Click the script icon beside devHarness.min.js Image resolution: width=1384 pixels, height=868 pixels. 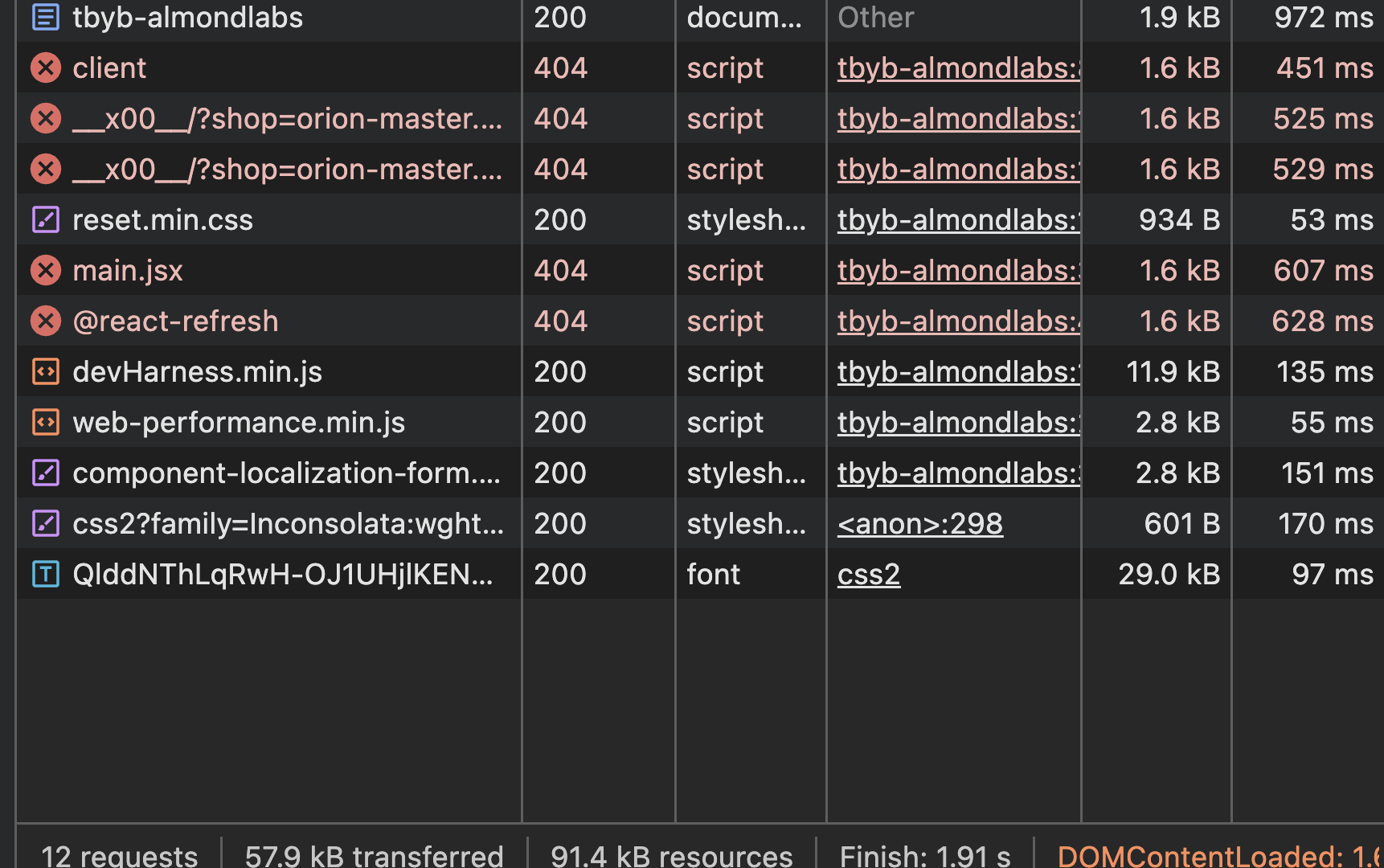(46, 371)
